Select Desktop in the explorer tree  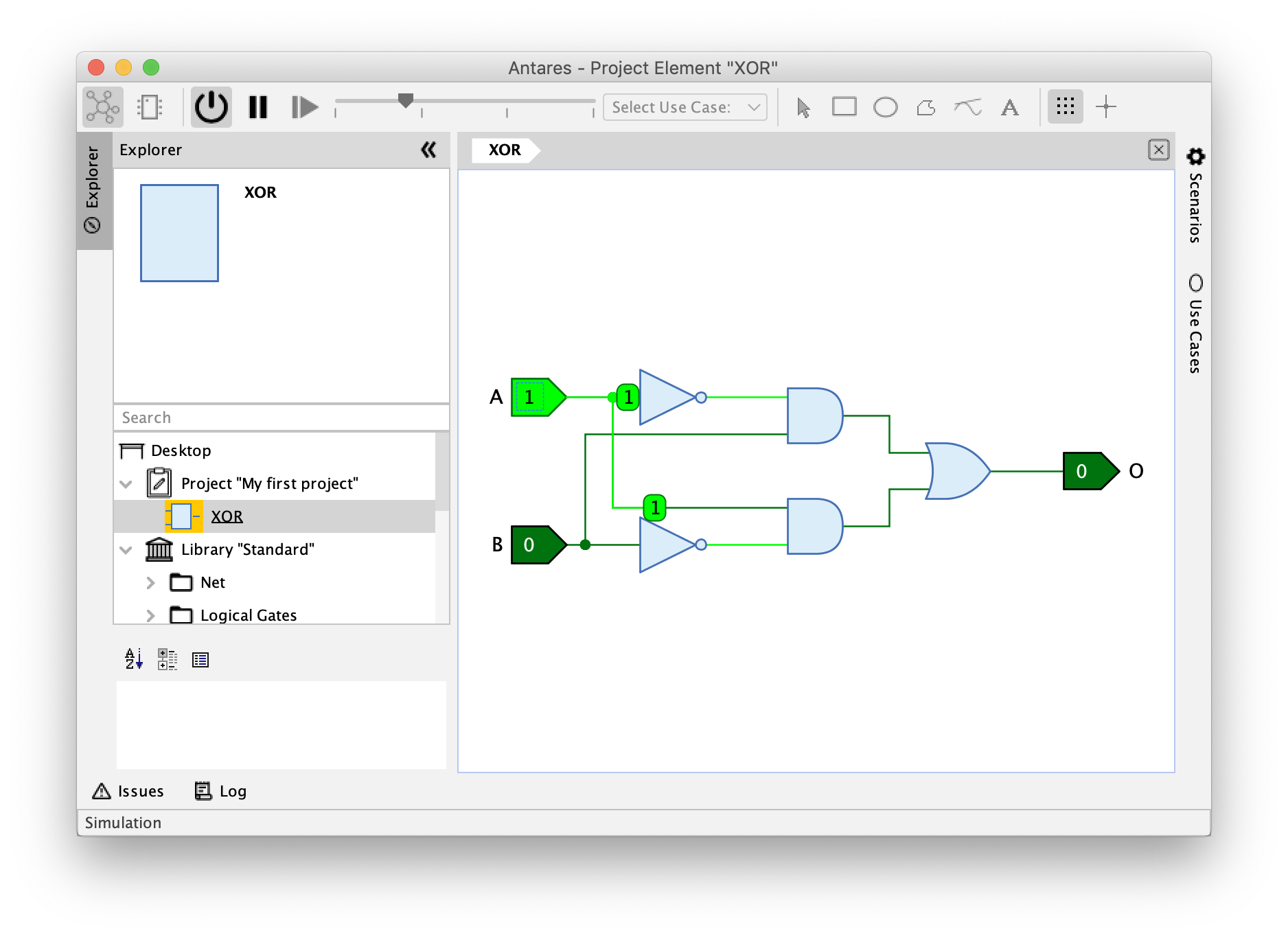point(181,450)
